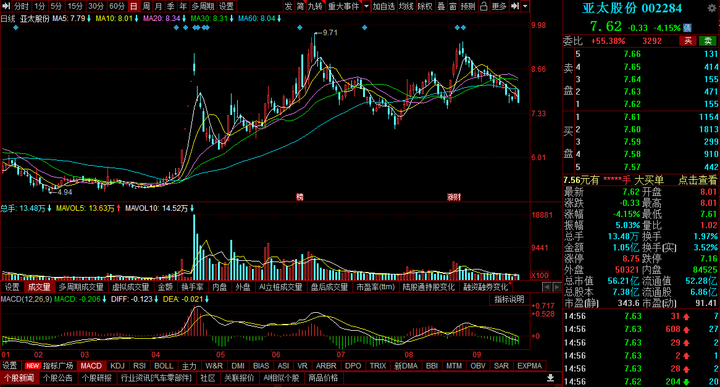Image resolution: width=720 pixels, height=387 pixels.
Task: Click the download icon in the news tab bar
Action: pos(550,378)
